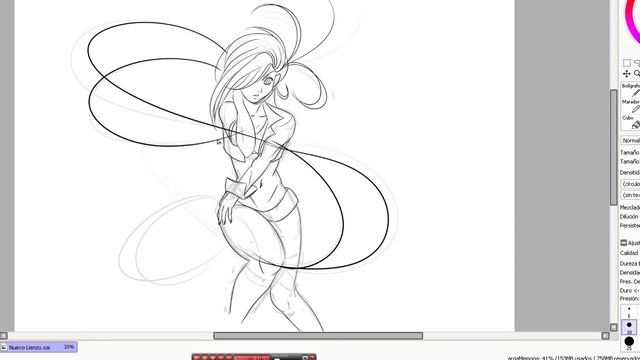
Task: Click the Presión pressure setting row
Action: (629, 299)
